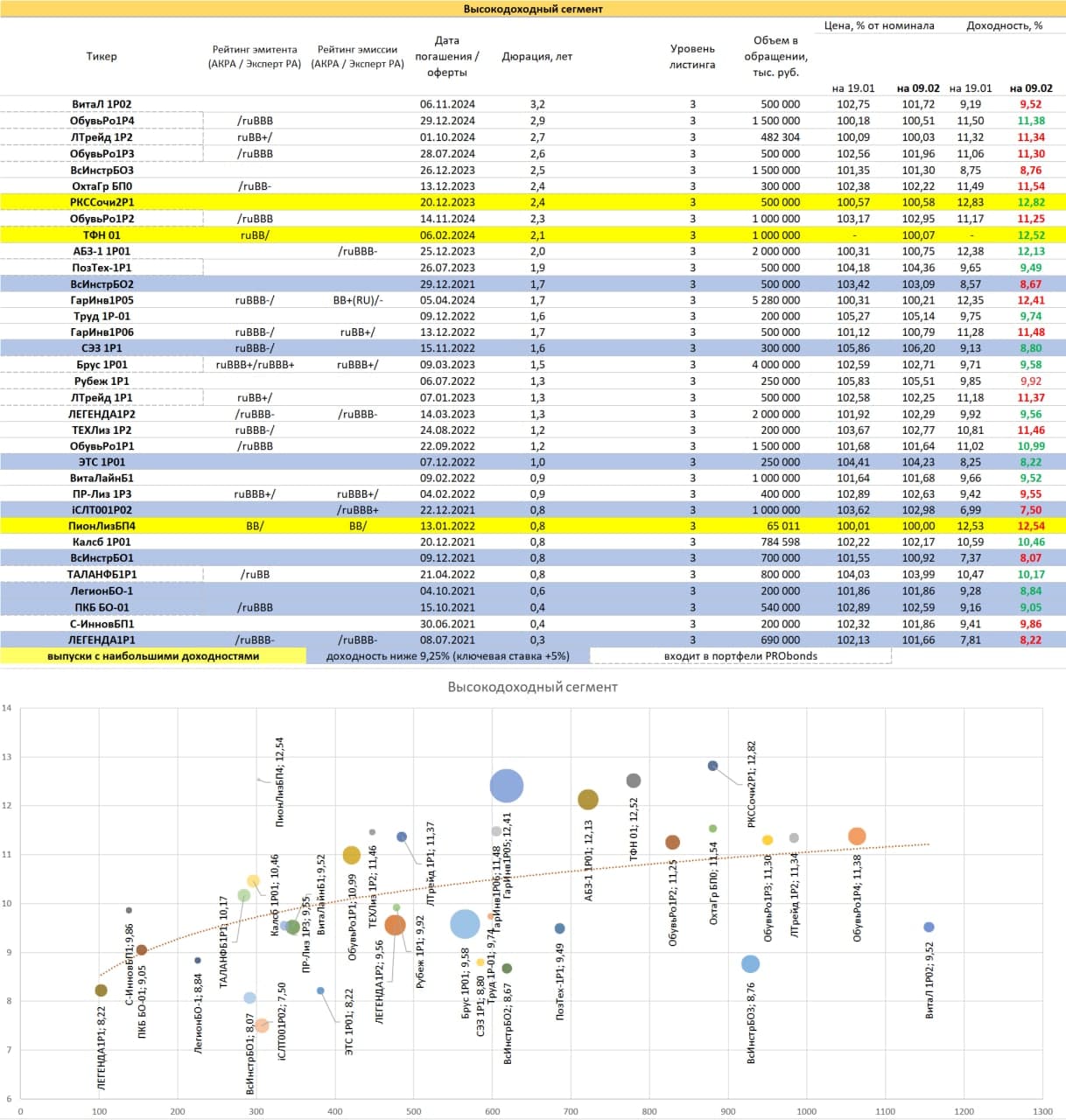This screenshot has height=1120, width=1066.
Task: Select the "Тикер" column header
Action: 102,56
